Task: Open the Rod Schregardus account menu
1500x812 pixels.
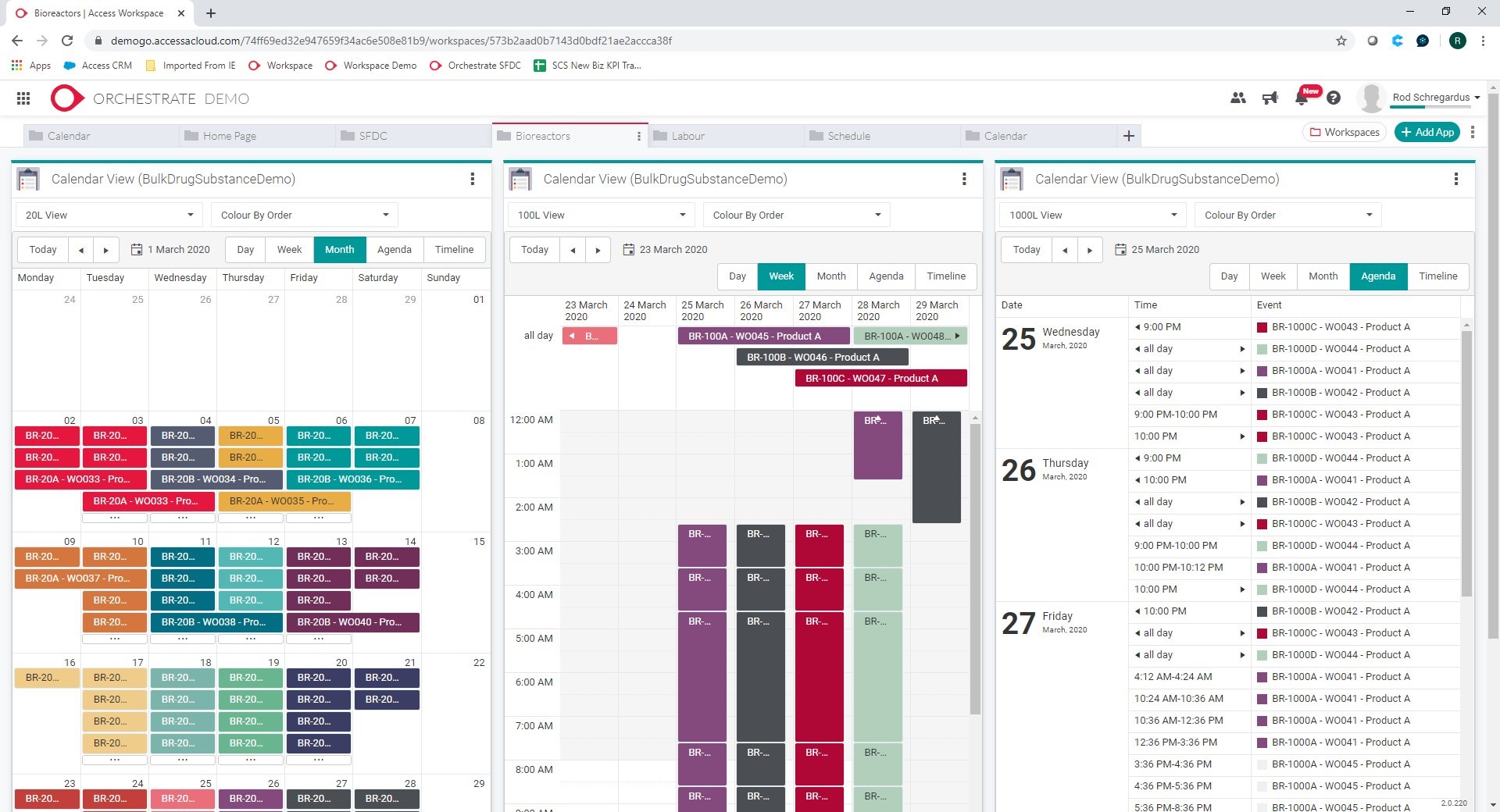Action: tap(1434, 97)
